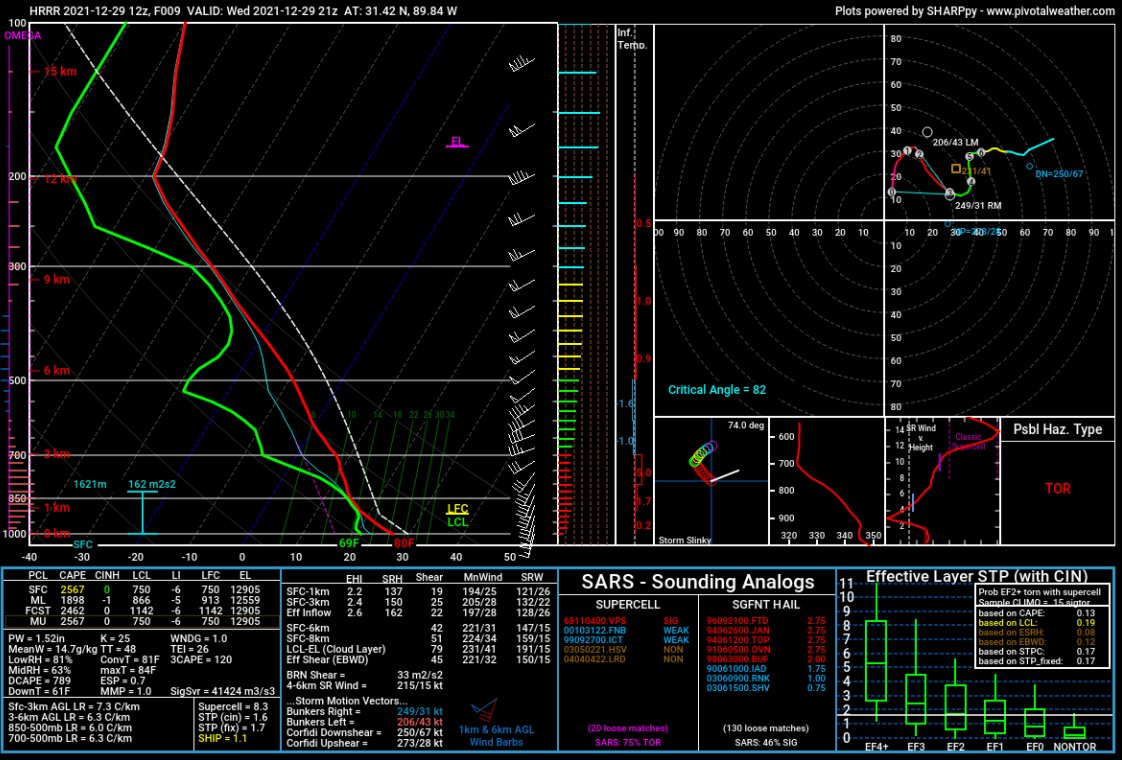The image size is (1122, 760).
Task: Click the Inf. Temp. column header
Action: (632, 39)
